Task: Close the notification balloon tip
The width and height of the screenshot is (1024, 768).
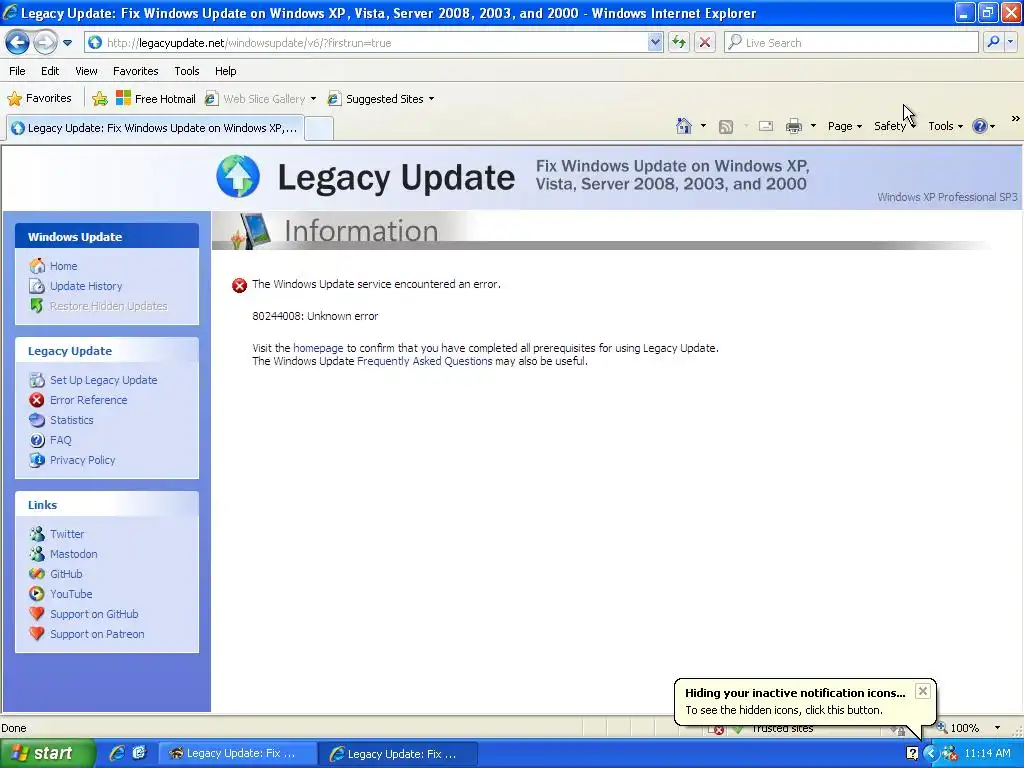Action: tap(922, 691)
